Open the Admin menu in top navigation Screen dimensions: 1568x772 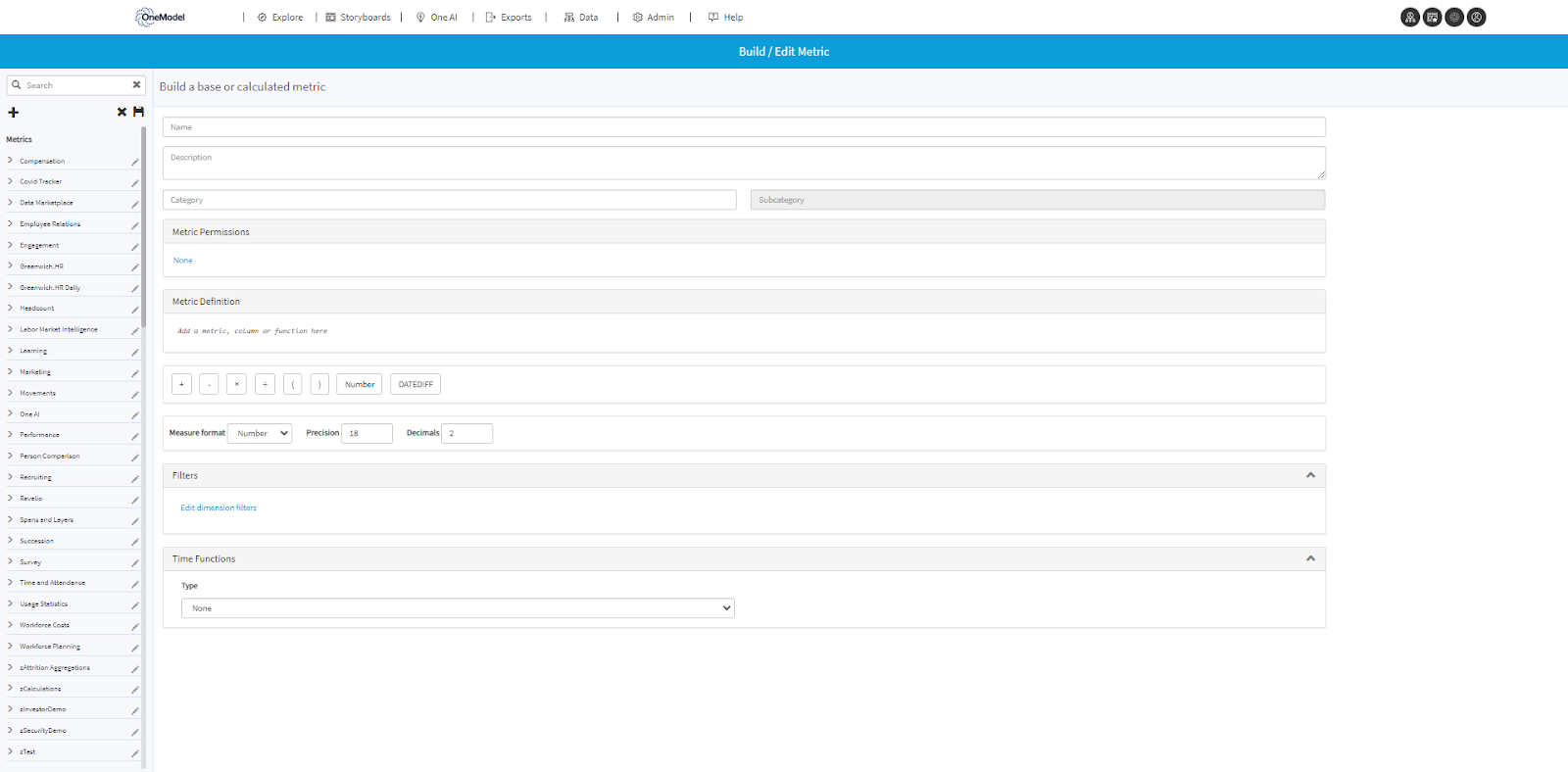point(654,18)
